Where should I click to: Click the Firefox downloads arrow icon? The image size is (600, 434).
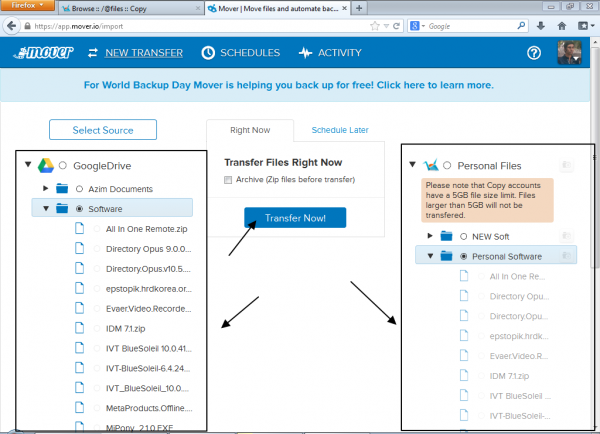point(541,26)
